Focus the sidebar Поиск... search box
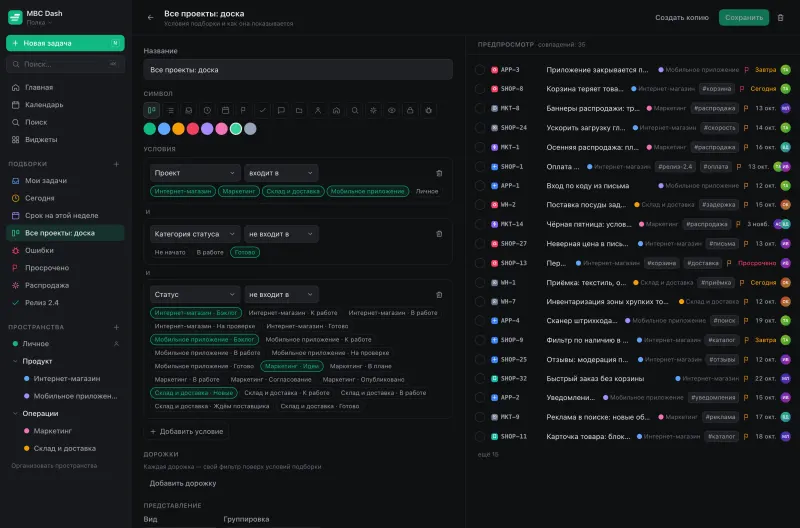The width and height of the screenshot is (800, 528). tap(65, 64)
